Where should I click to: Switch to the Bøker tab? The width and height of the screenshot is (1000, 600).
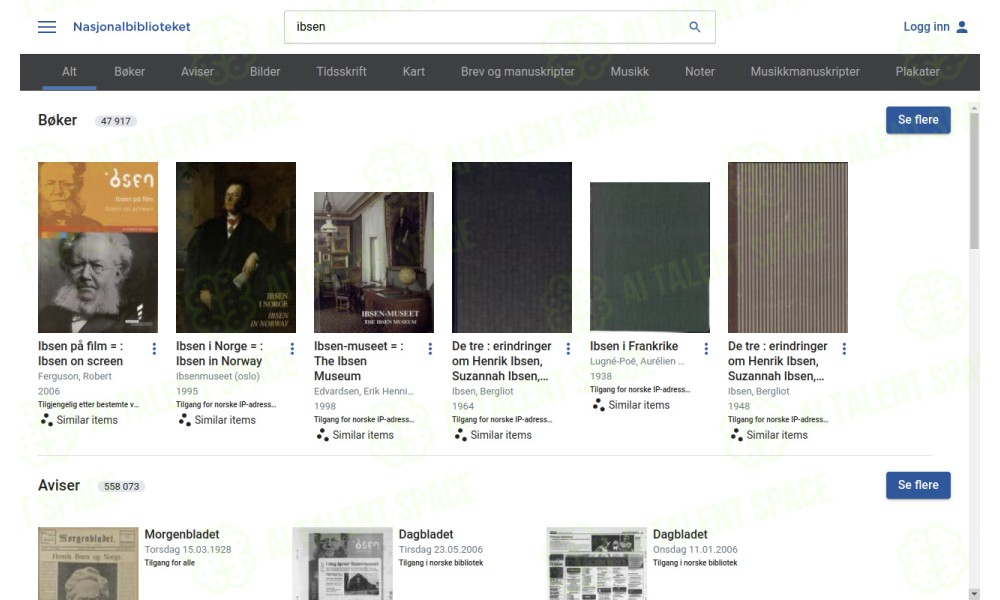(129, 71)
